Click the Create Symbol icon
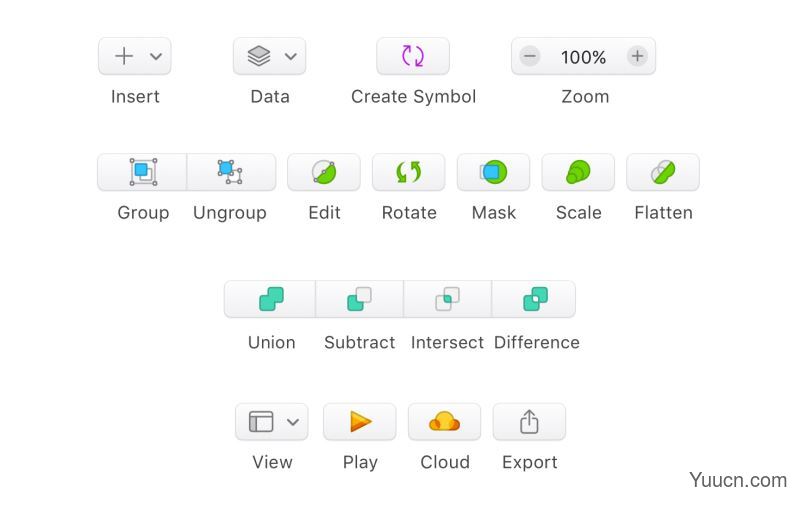The width and height of the screenshot is (800, 510). [413, 56]
